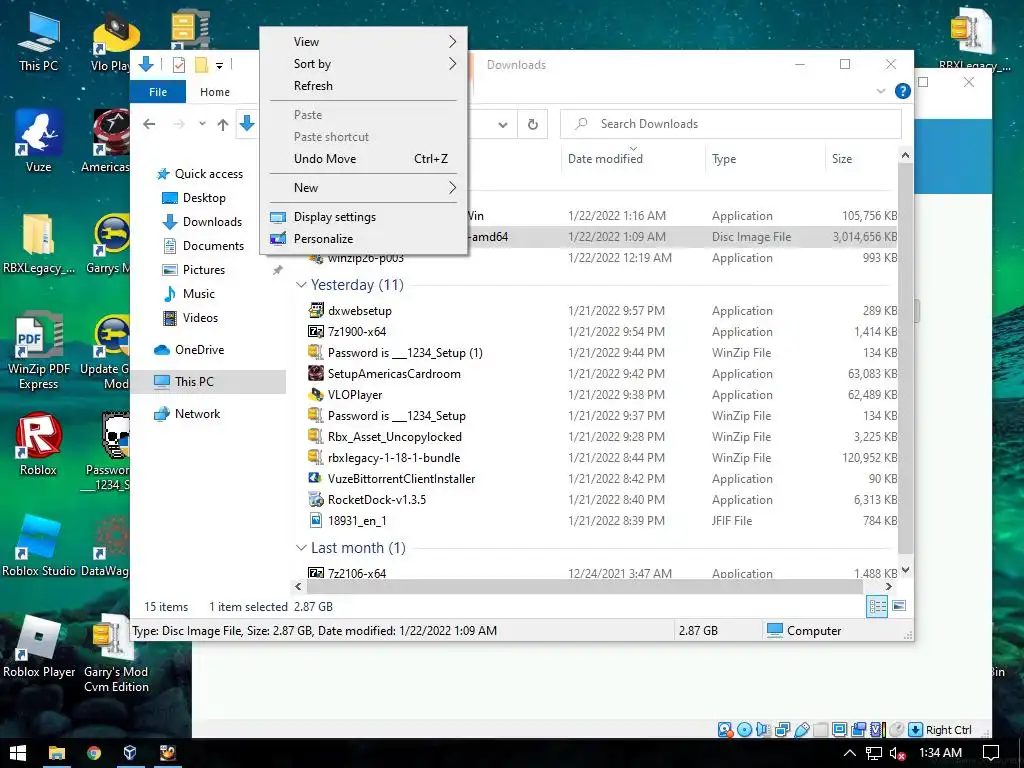The width and height of the screenshot is (1024, 768).
Task: Go up one folder level arrow
Action: (223, 124)
